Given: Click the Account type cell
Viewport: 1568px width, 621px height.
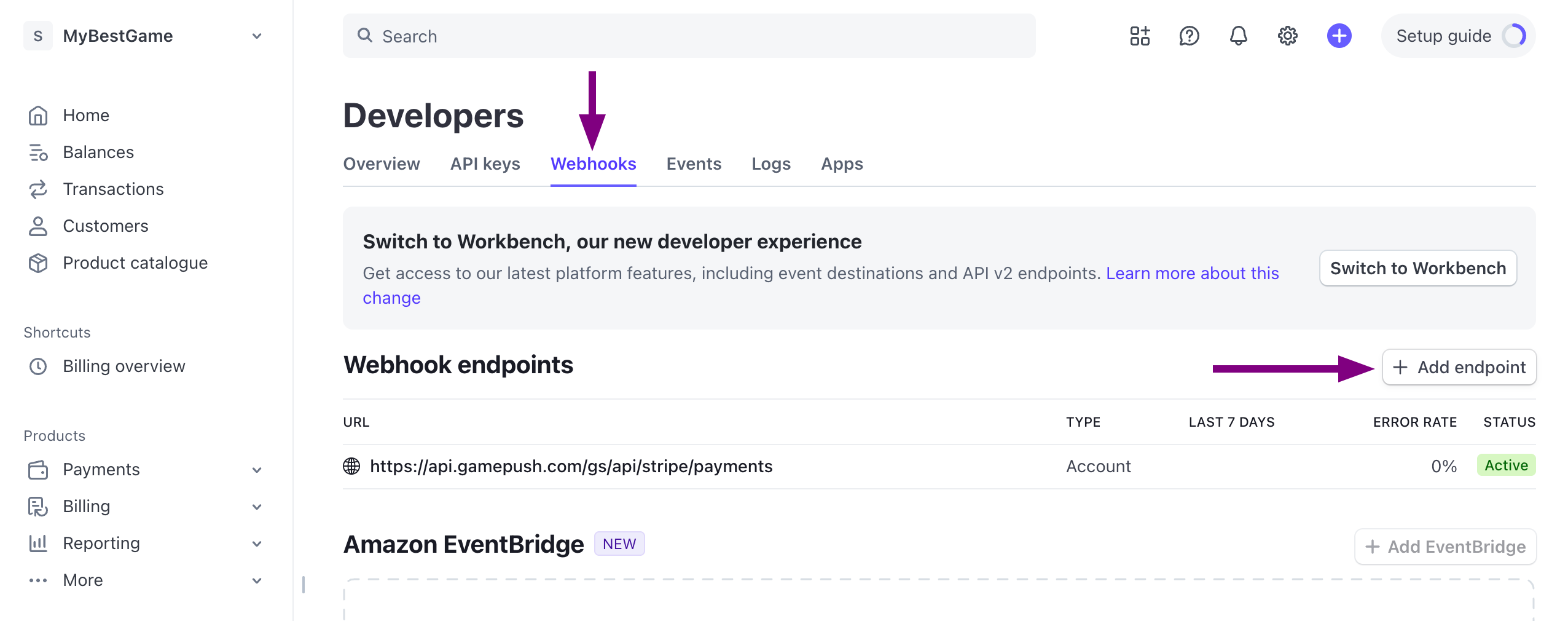Looking at the screenshot, I should [x=1098, y=466].
